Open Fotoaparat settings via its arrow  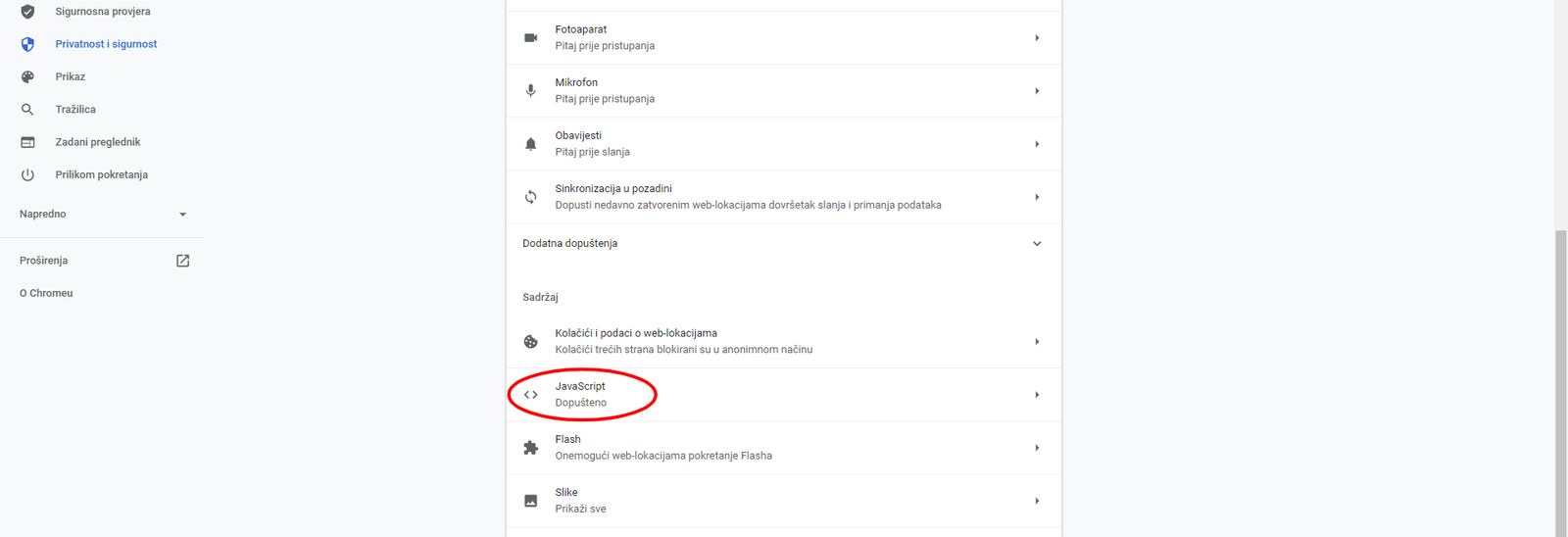(x=1037, y=38)
